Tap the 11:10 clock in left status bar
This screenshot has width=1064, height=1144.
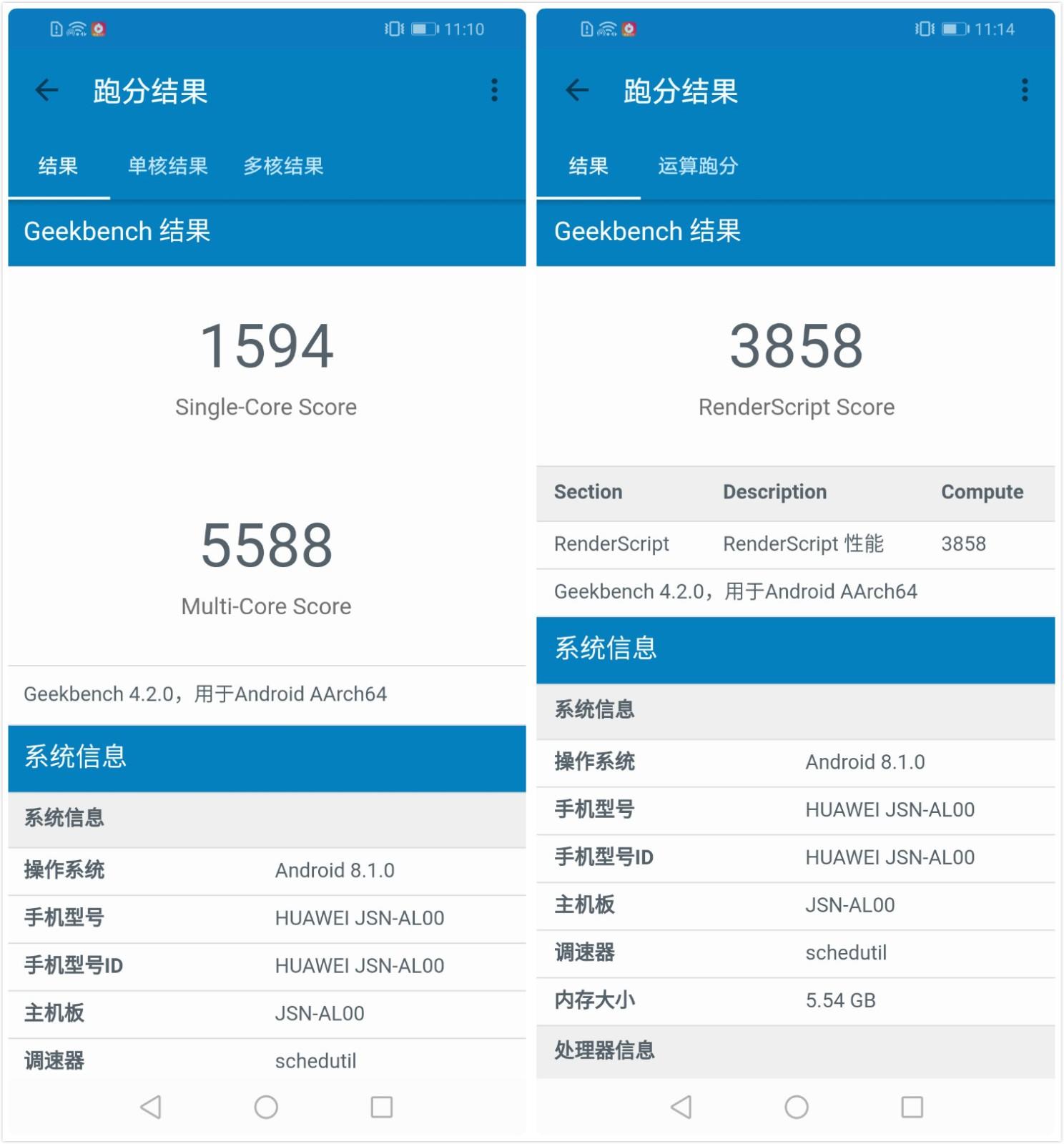coord(464,29)
